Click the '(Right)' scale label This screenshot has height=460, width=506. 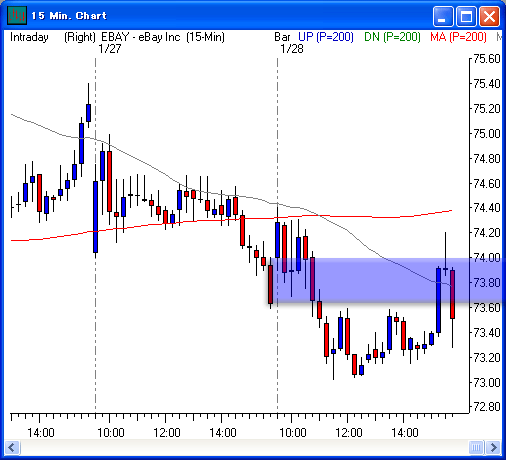[x=80, y=37]
